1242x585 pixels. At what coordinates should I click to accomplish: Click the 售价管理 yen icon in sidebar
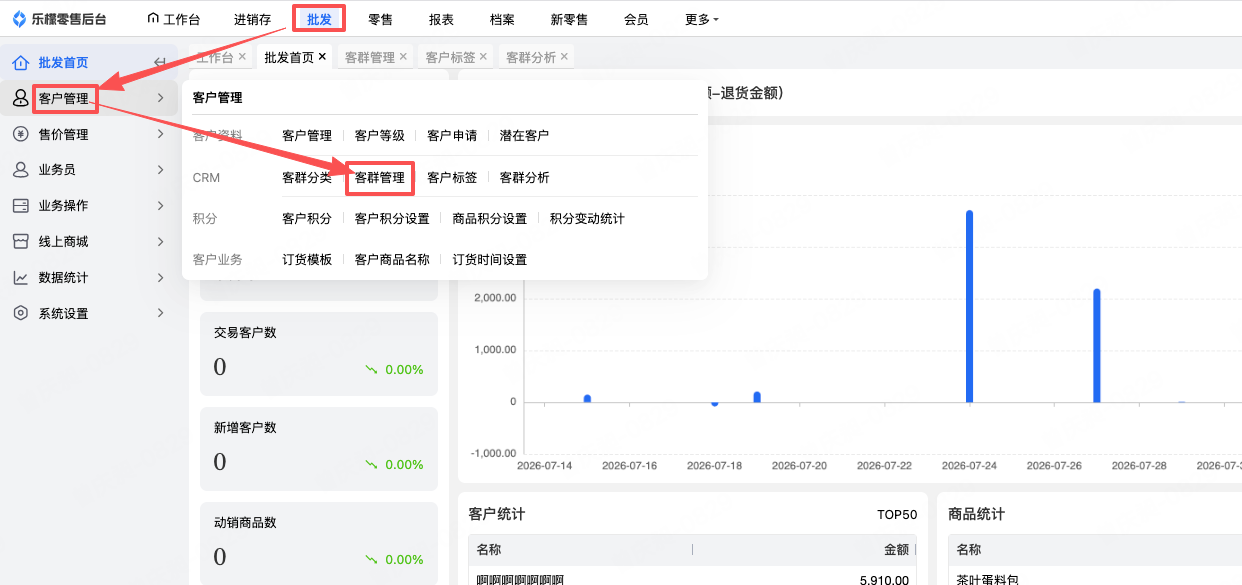20,134
